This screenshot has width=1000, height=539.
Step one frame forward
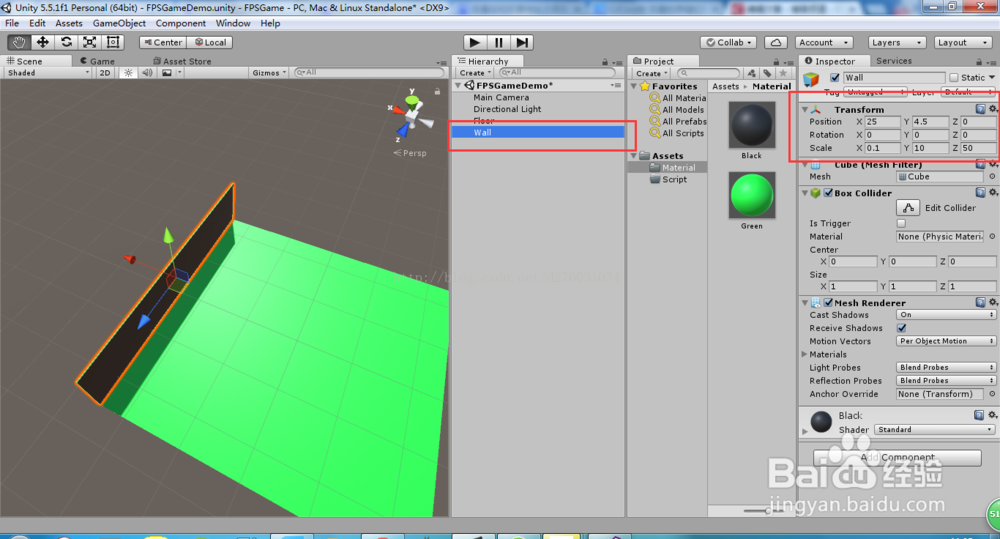coord(522,42)
